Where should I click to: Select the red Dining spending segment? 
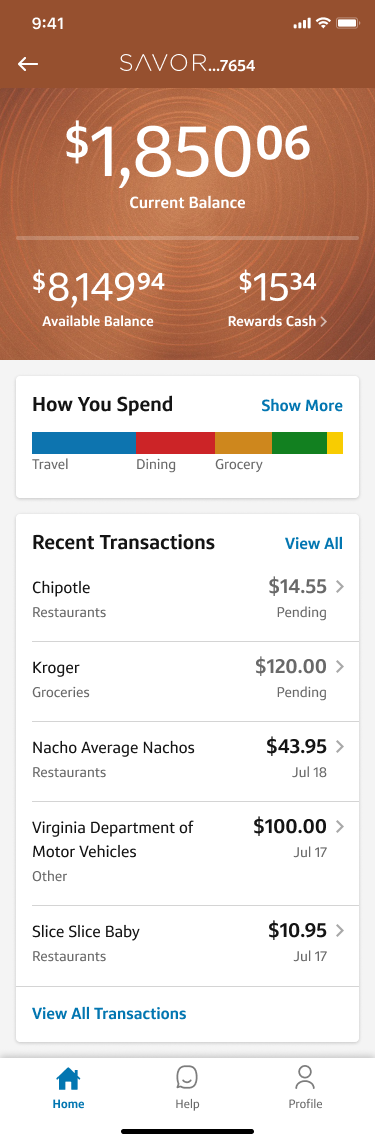175,443
